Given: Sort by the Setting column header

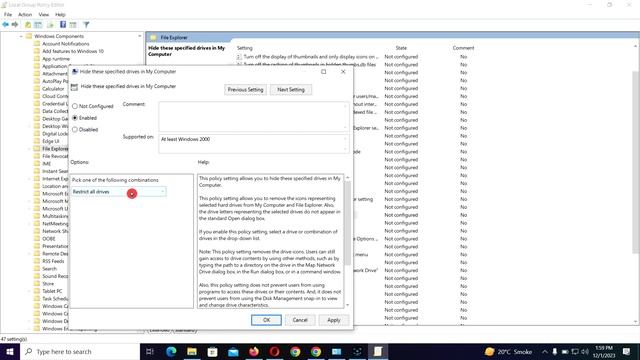Looking at the screenshot, I should click(245, 48).
